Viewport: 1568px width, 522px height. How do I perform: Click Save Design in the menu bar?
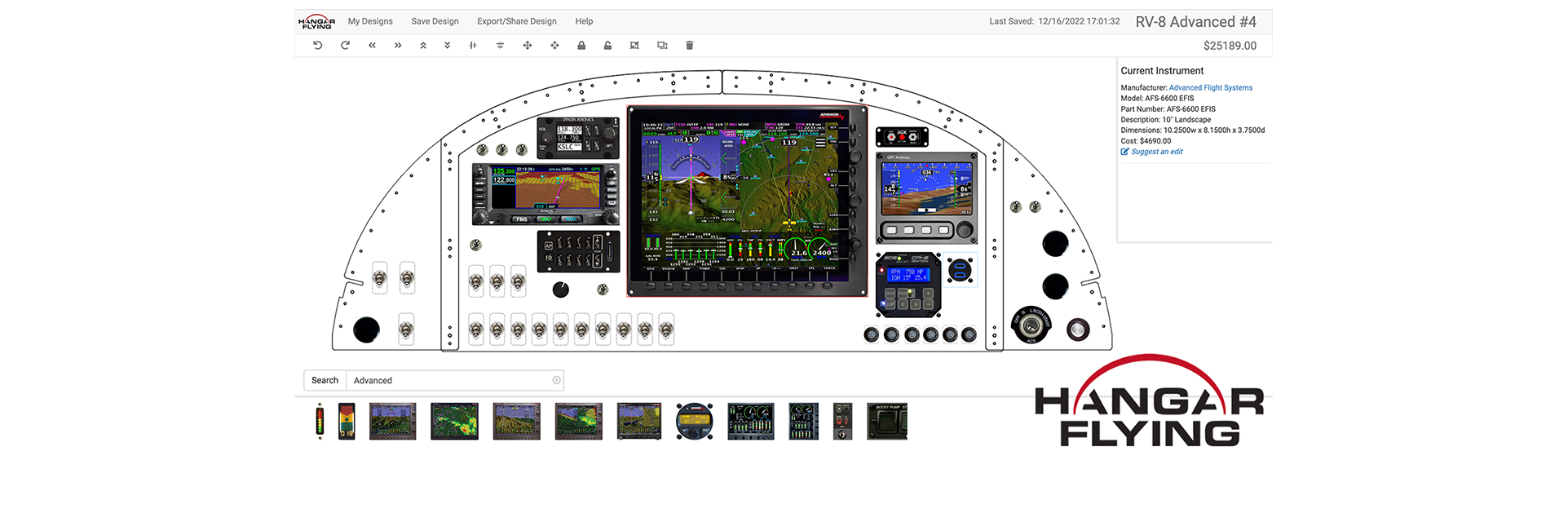[435, 21]
